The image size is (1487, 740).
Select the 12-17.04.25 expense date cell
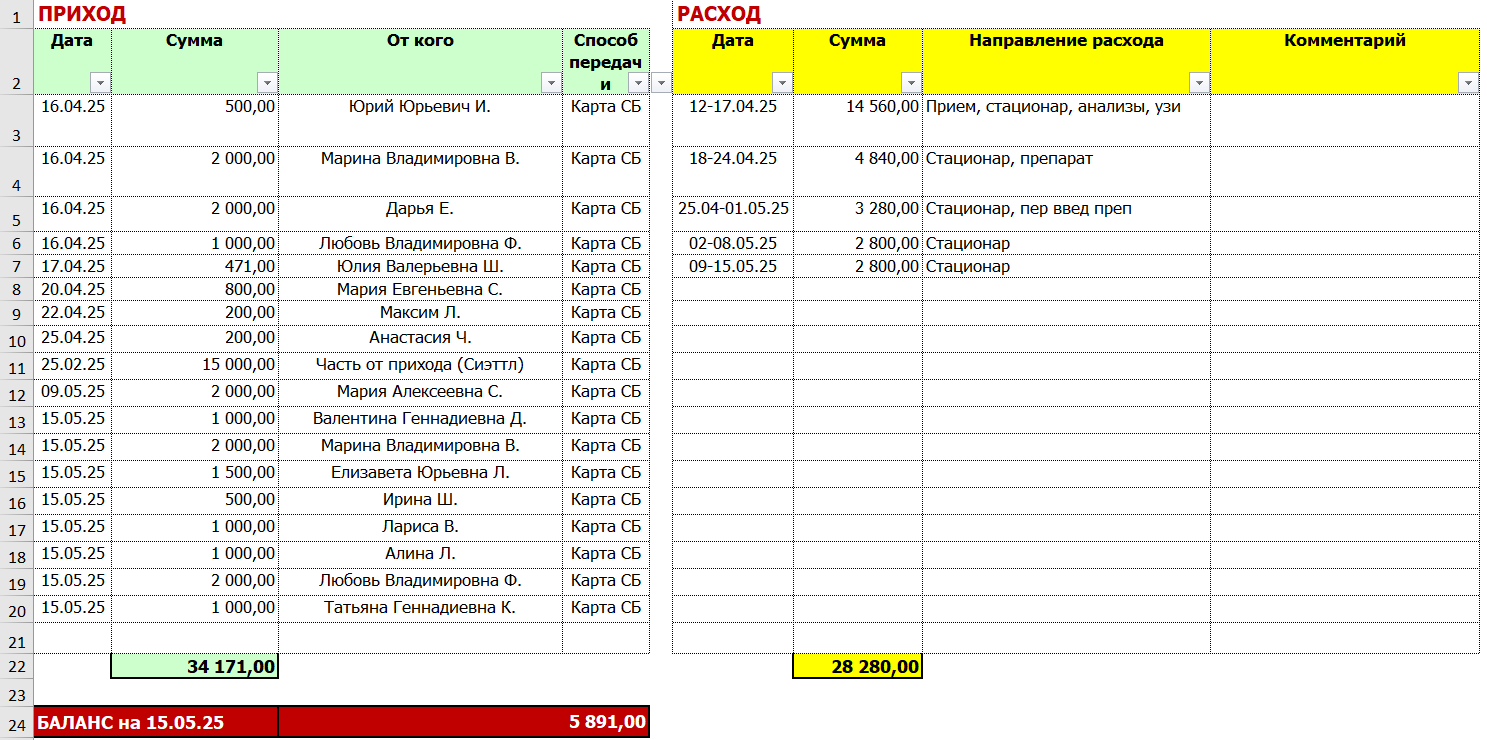click(733, 121)
